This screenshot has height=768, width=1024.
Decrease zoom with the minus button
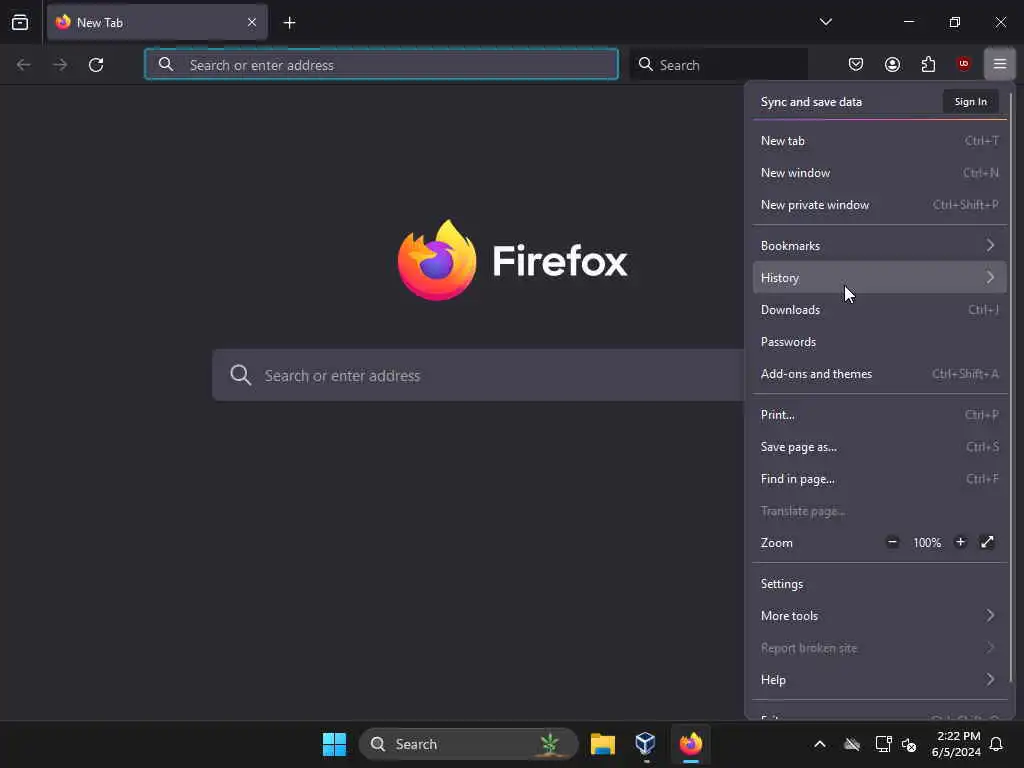892,542
